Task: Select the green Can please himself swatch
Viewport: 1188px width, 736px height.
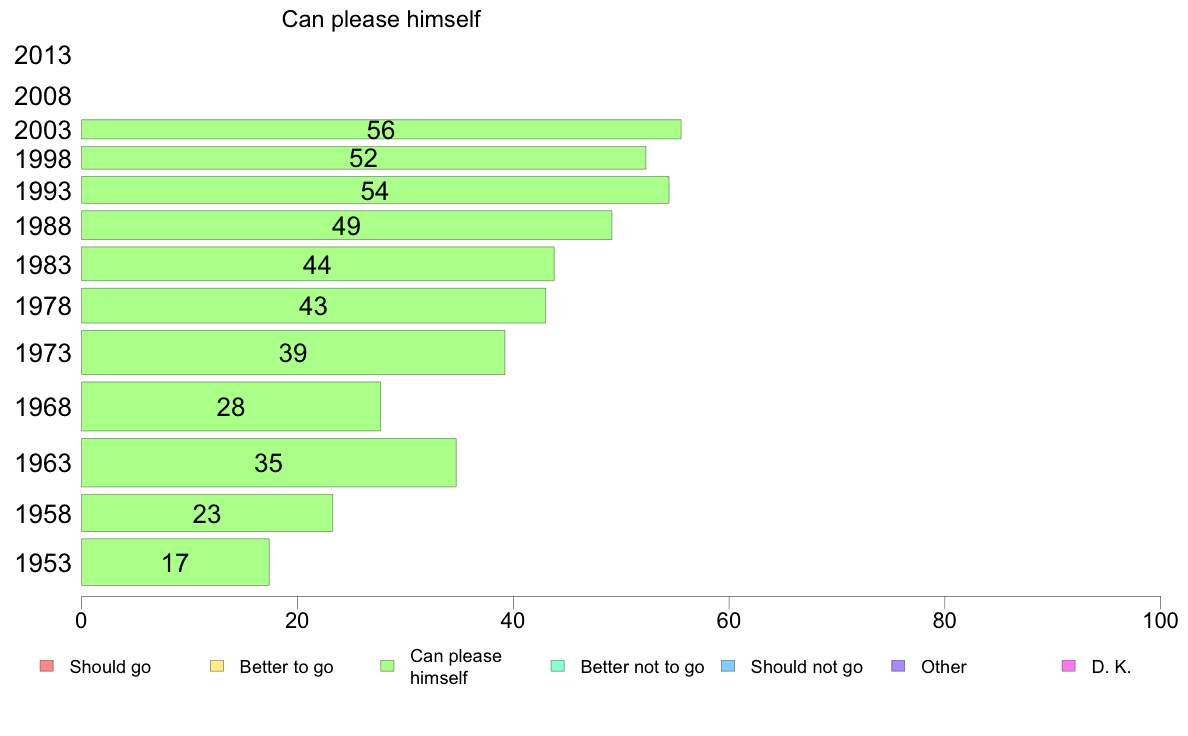Action: 387,666
